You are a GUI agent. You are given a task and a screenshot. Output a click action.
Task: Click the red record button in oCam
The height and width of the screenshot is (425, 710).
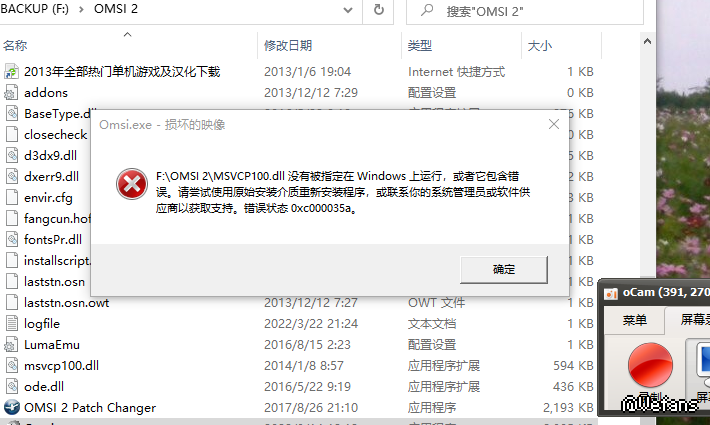(650, 365)
